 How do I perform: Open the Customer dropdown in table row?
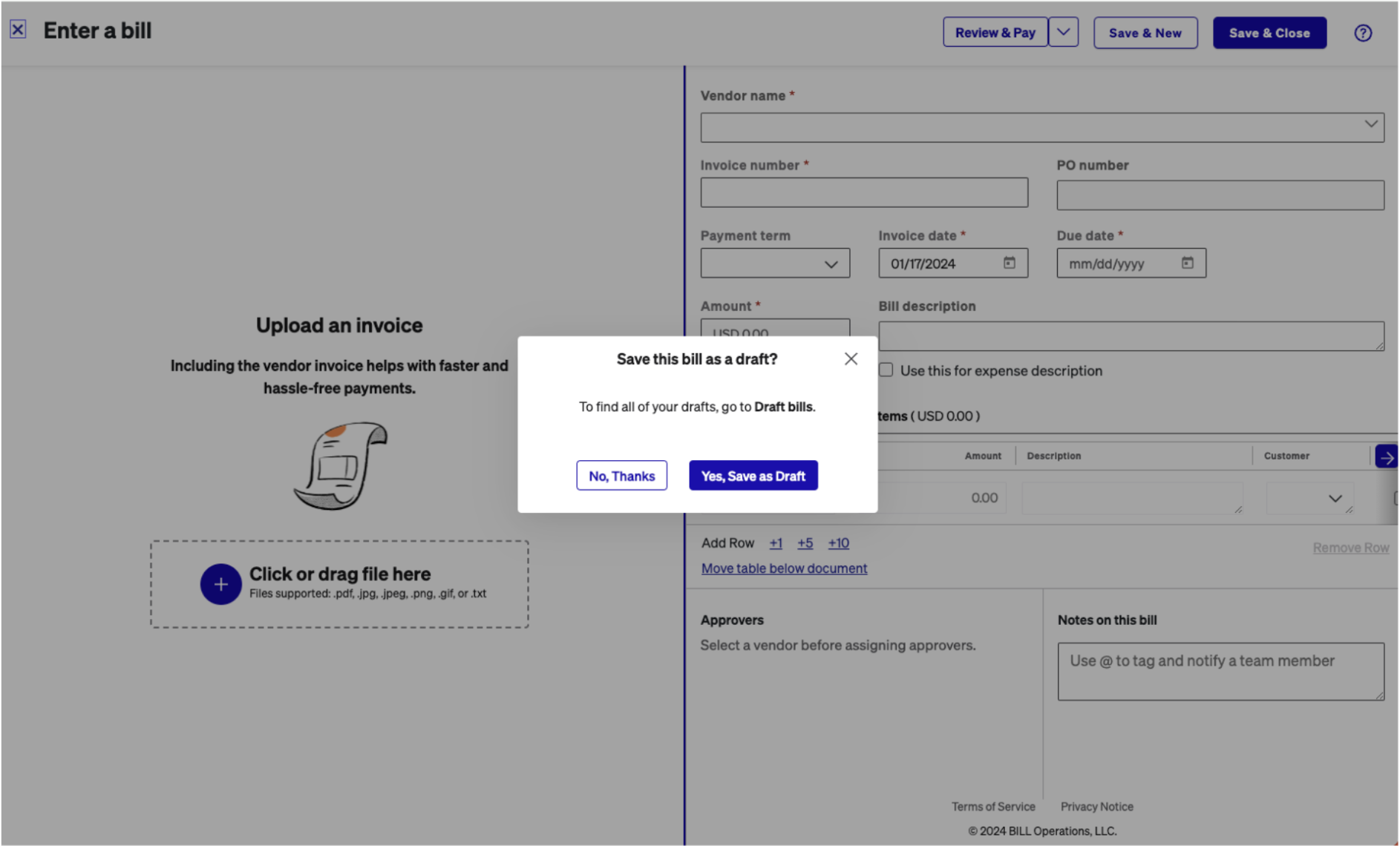pyautogui.click(x=1334, y=499)
